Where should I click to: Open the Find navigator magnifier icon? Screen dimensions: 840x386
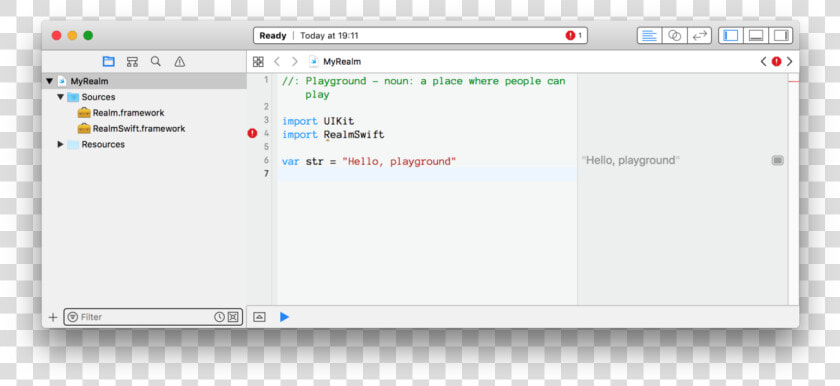point(156,62)
